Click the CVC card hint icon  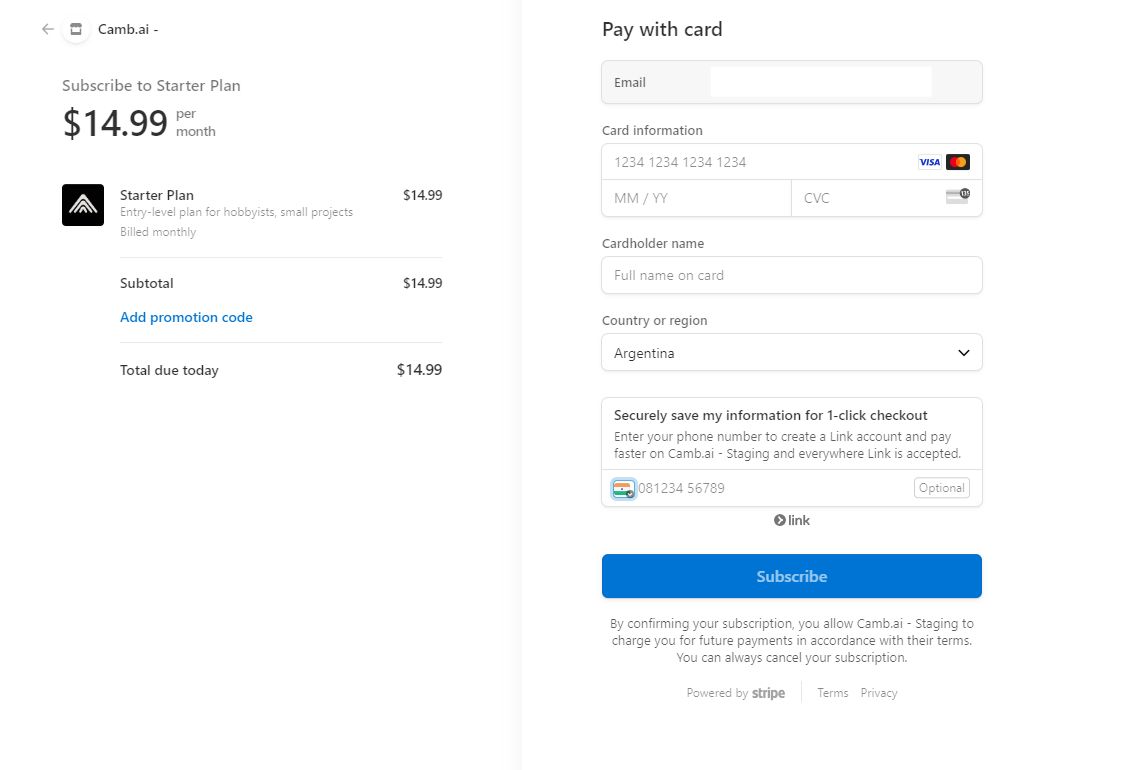(x=957, y=197)
